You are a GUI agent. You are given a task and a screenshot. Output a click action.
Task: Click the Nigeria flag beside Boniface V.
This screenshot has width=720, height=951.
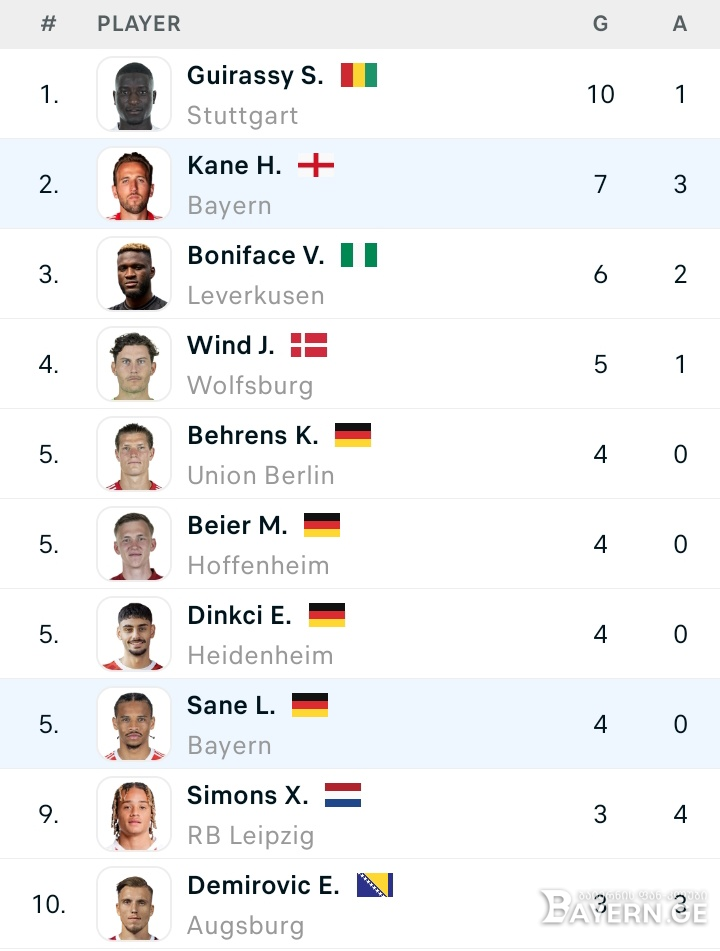tap(359, 255)
